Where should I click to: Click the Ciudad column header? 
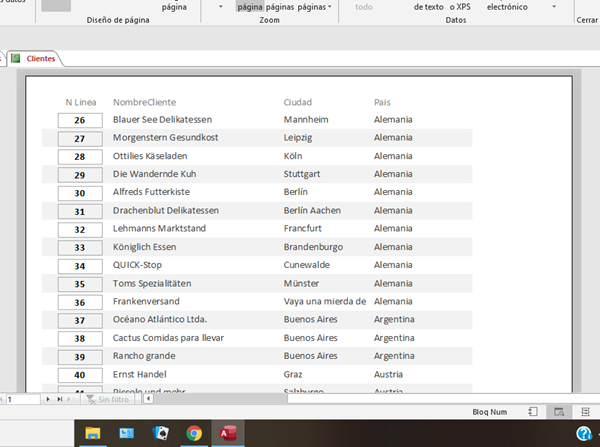pos(298,102)
